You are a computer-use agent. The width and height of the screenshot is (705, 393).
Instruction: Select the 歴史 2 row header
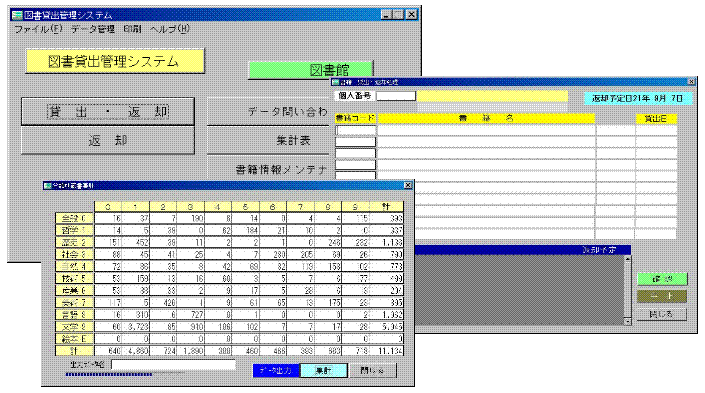click(75, 242)
